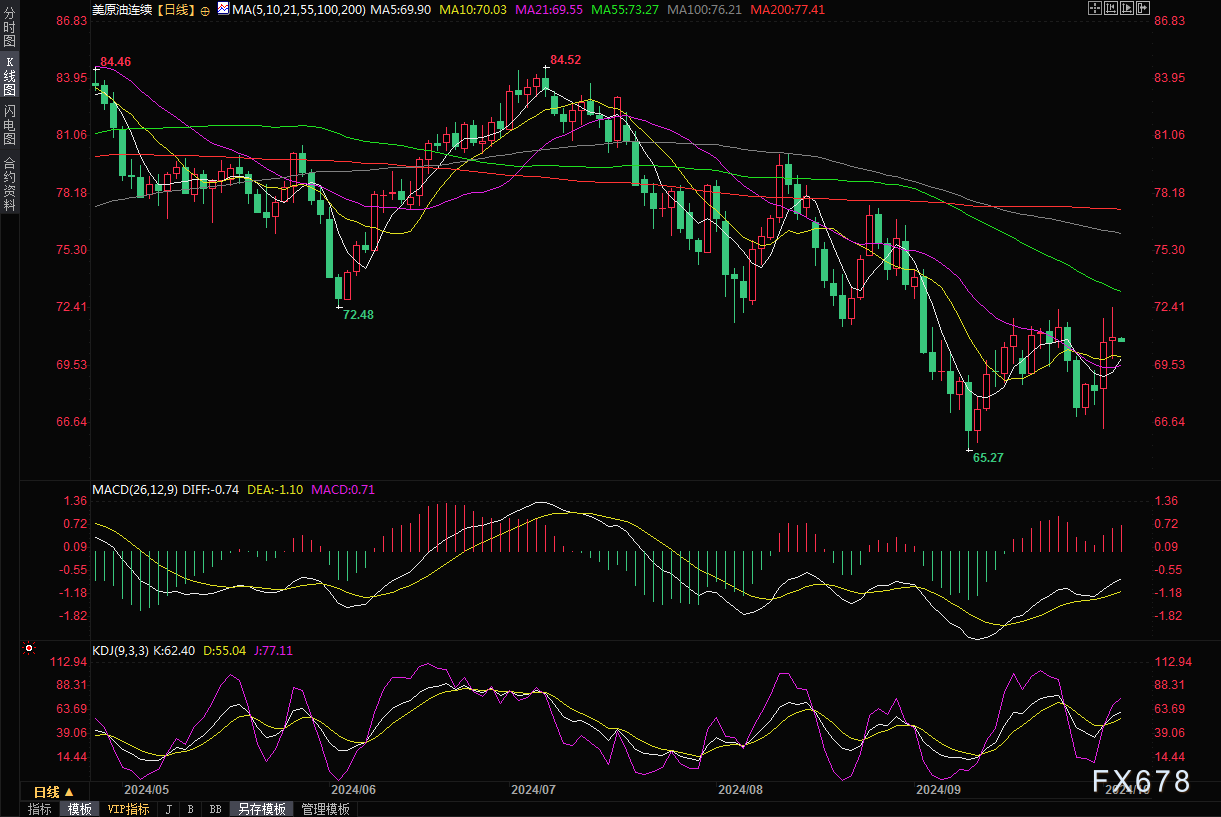The image size is (1221, 817).
Task: Click the expand-chart icon with right-pointing arrow
Action: click(1127, 8)
